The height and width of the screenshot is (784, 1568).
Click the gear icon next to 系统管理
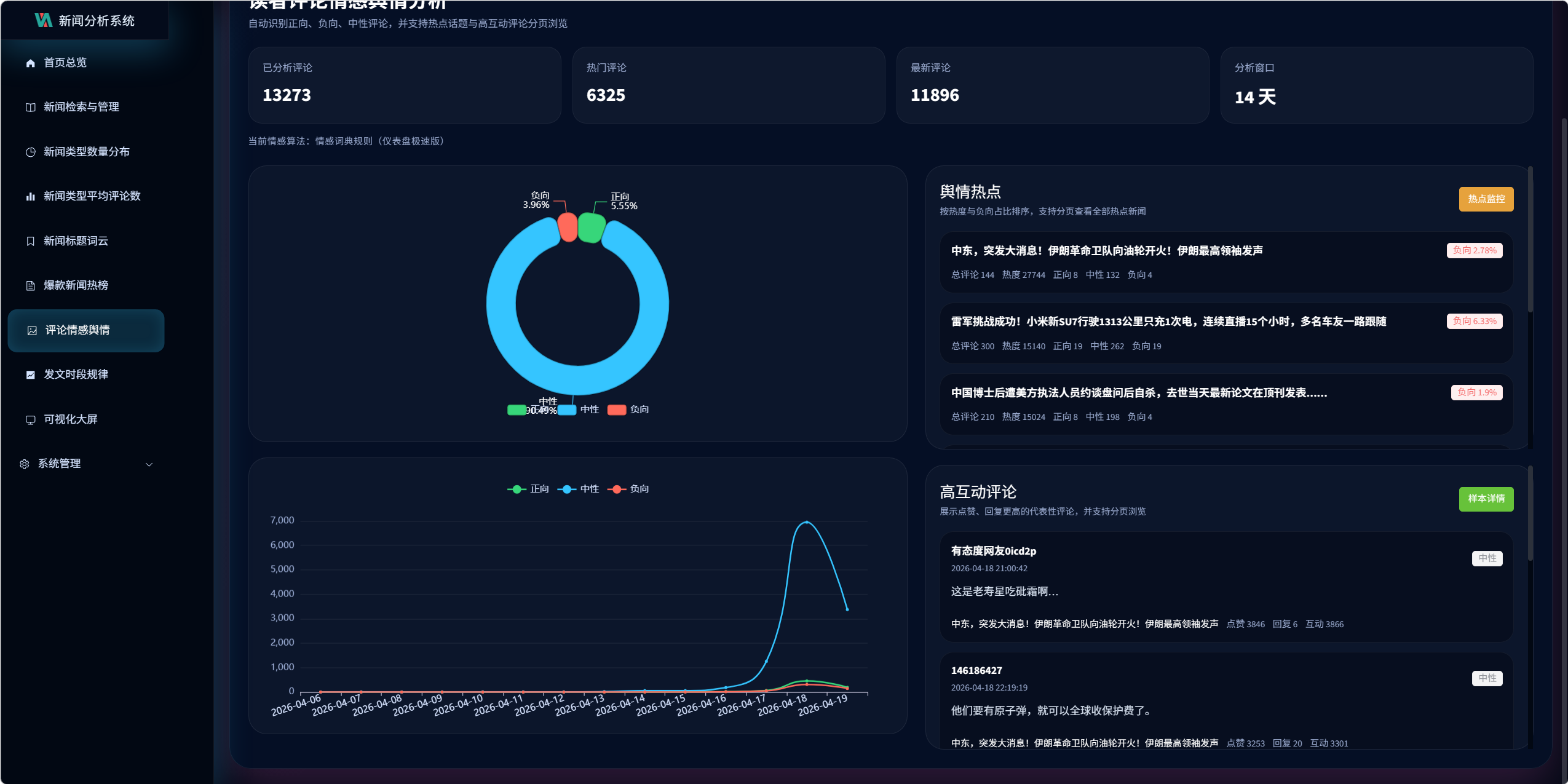tap(25, 464)
